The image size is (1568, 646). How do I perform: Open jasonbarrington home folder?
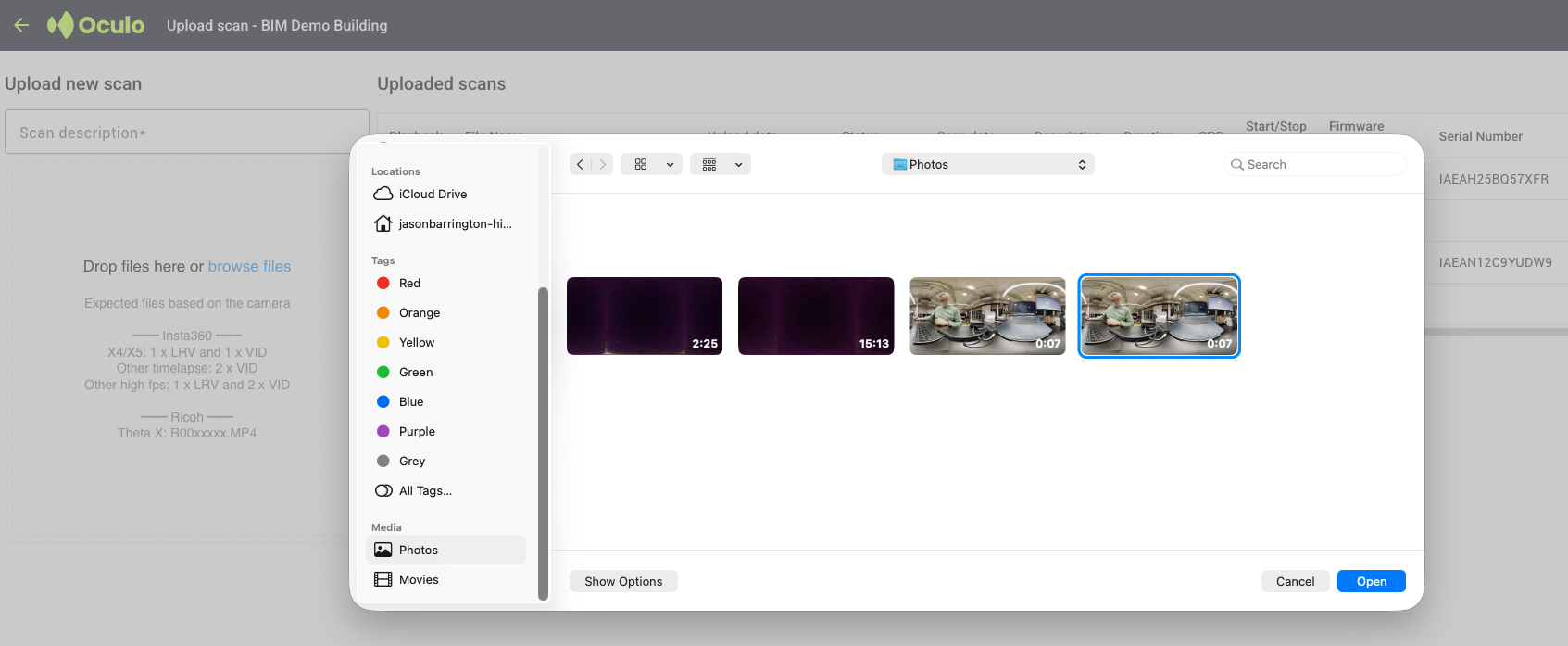pos(454,223)
